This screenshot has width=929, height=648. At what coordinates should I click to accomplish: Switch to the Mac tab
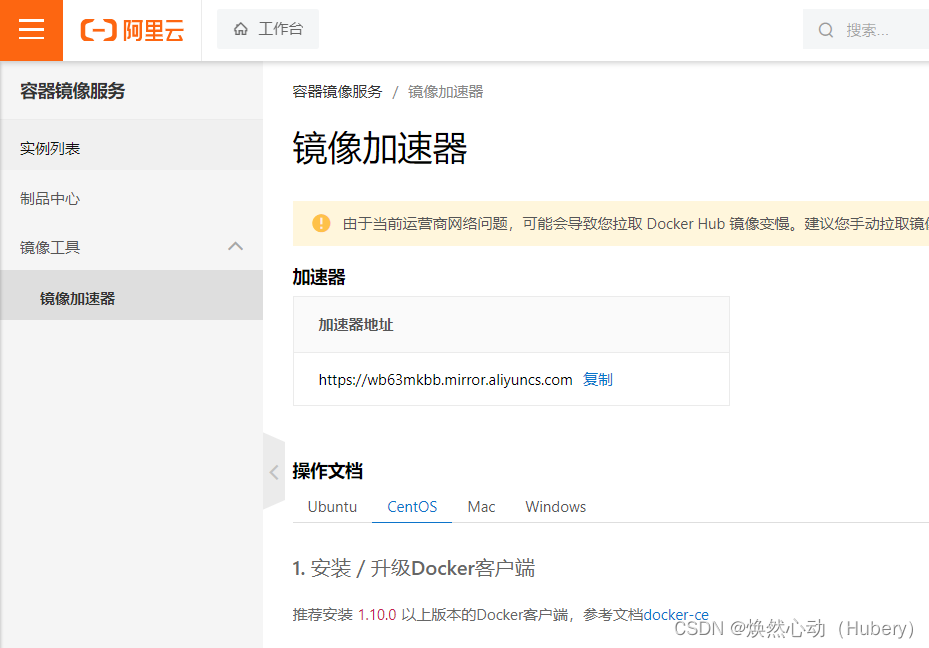(481, 507)
